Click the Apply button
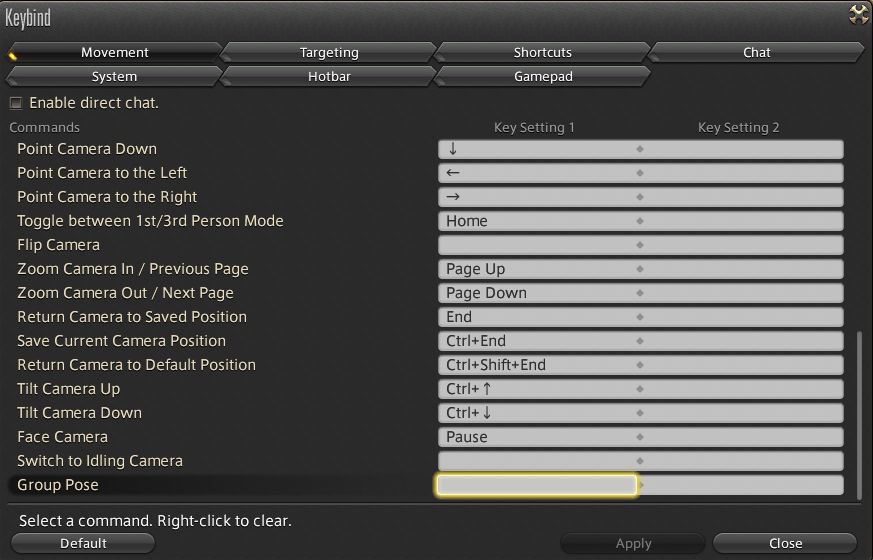Image resolution: width=873 pixels, height=560 pixels. click(x=633, y=543)
